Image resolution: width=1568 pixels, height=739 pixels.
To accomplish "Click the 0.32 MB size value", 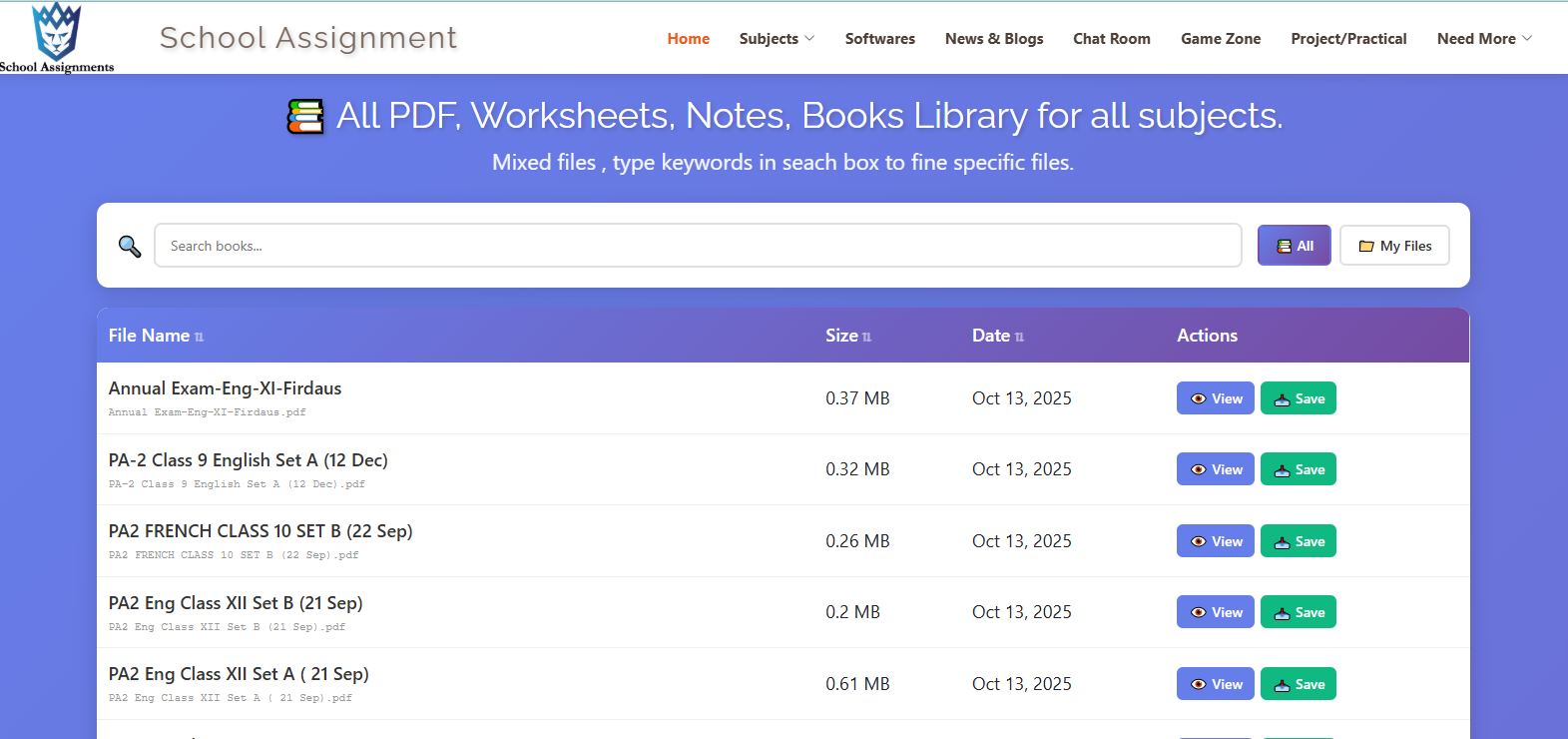I will pyautogui.click(x=857, y=469).
